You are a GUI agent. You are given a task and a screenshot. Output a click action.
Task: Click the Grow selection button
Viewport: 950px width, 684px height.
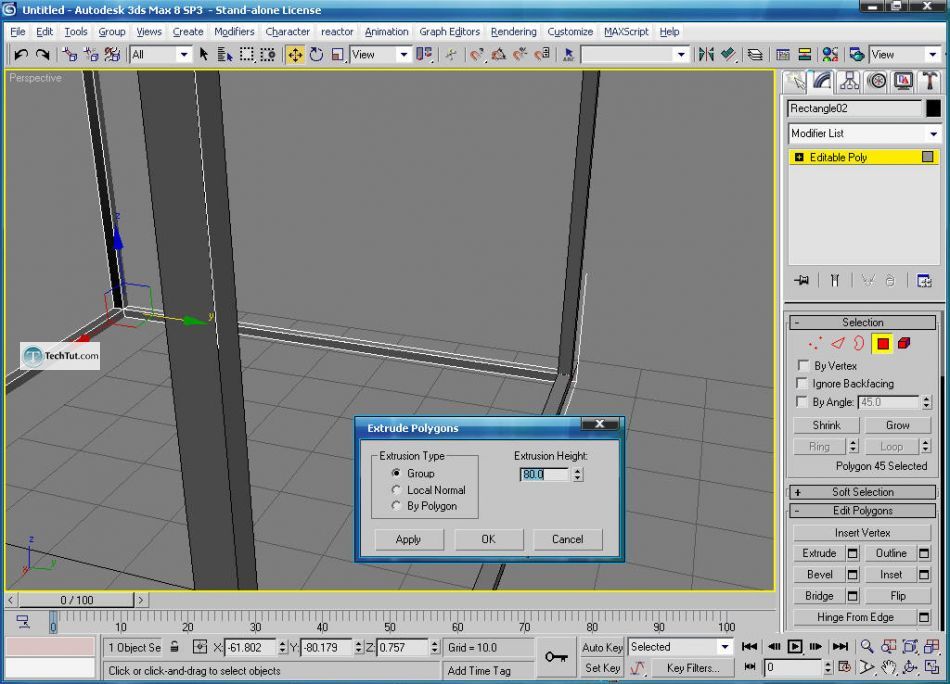click(x=897, y=425)
